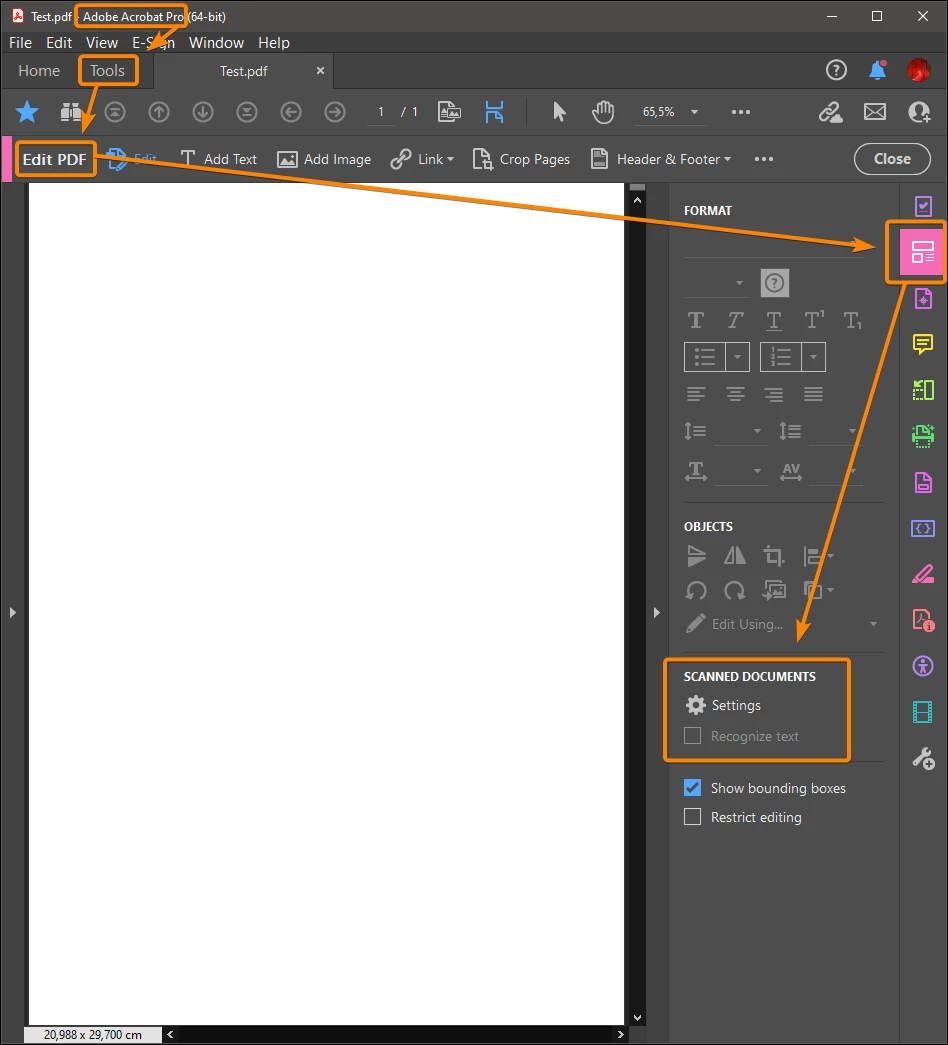The height and width of the screenshot is (1045, 948).
Task: Open the Edit menu
Action: pos(59,43)
